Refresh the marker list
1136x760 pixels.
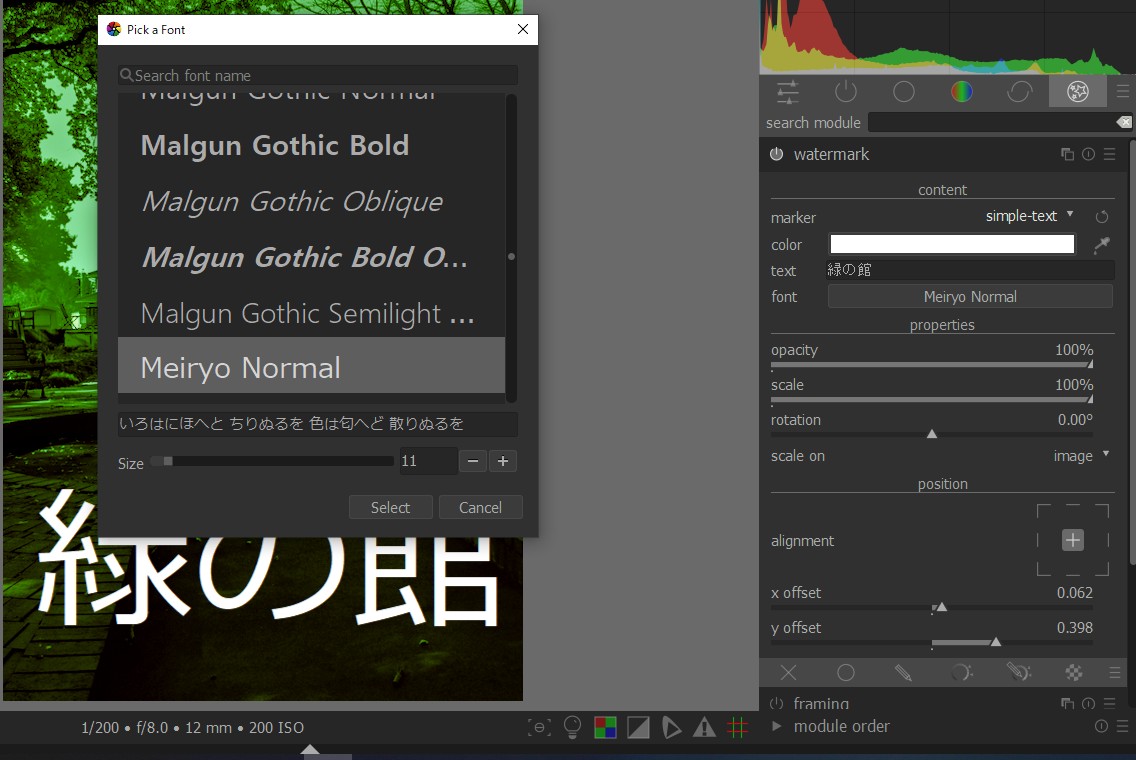(1101, 217)
